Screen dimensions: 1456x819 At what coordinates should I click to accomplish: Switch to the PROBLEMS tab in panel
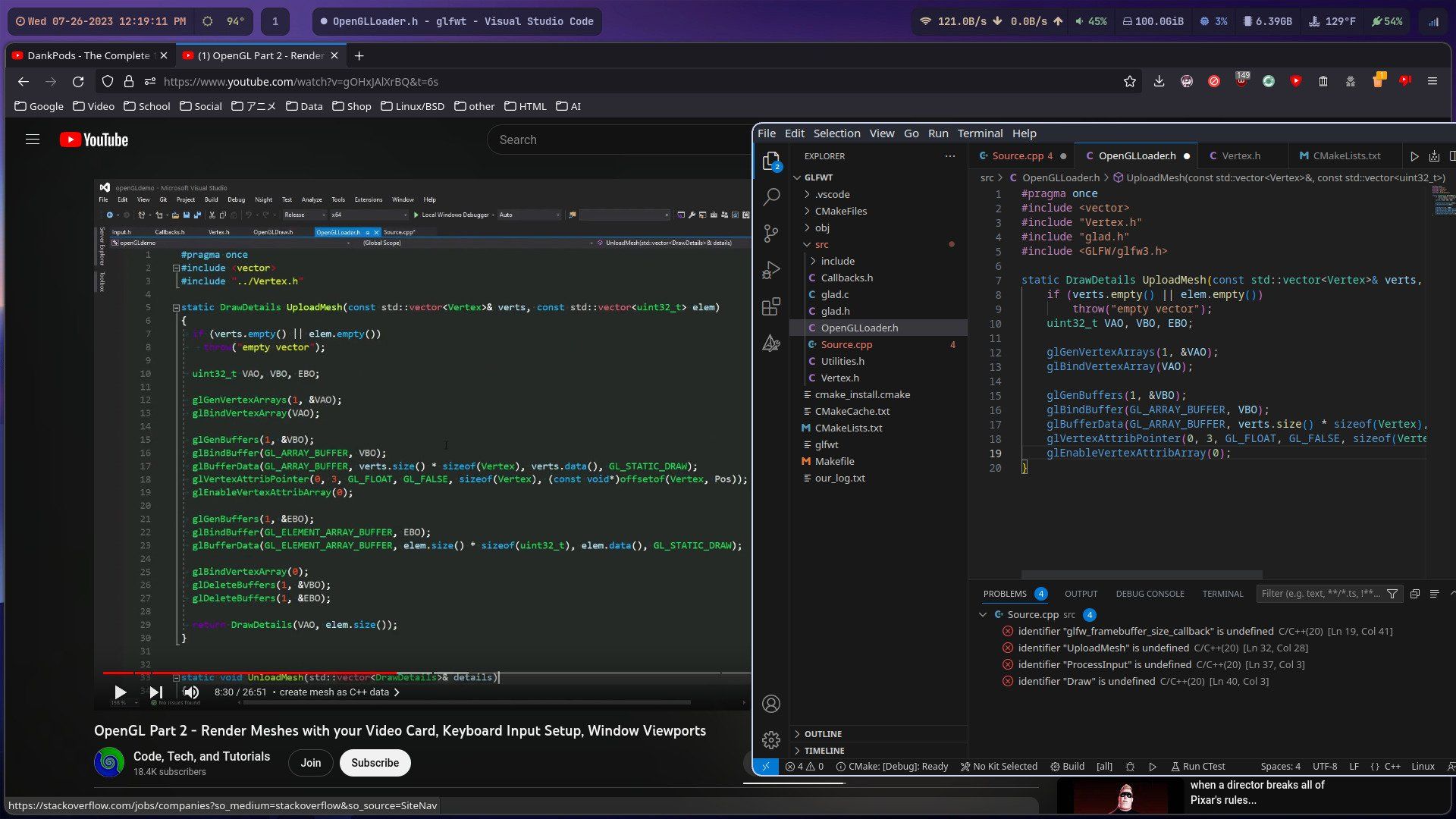click(x=1005, y=593)
